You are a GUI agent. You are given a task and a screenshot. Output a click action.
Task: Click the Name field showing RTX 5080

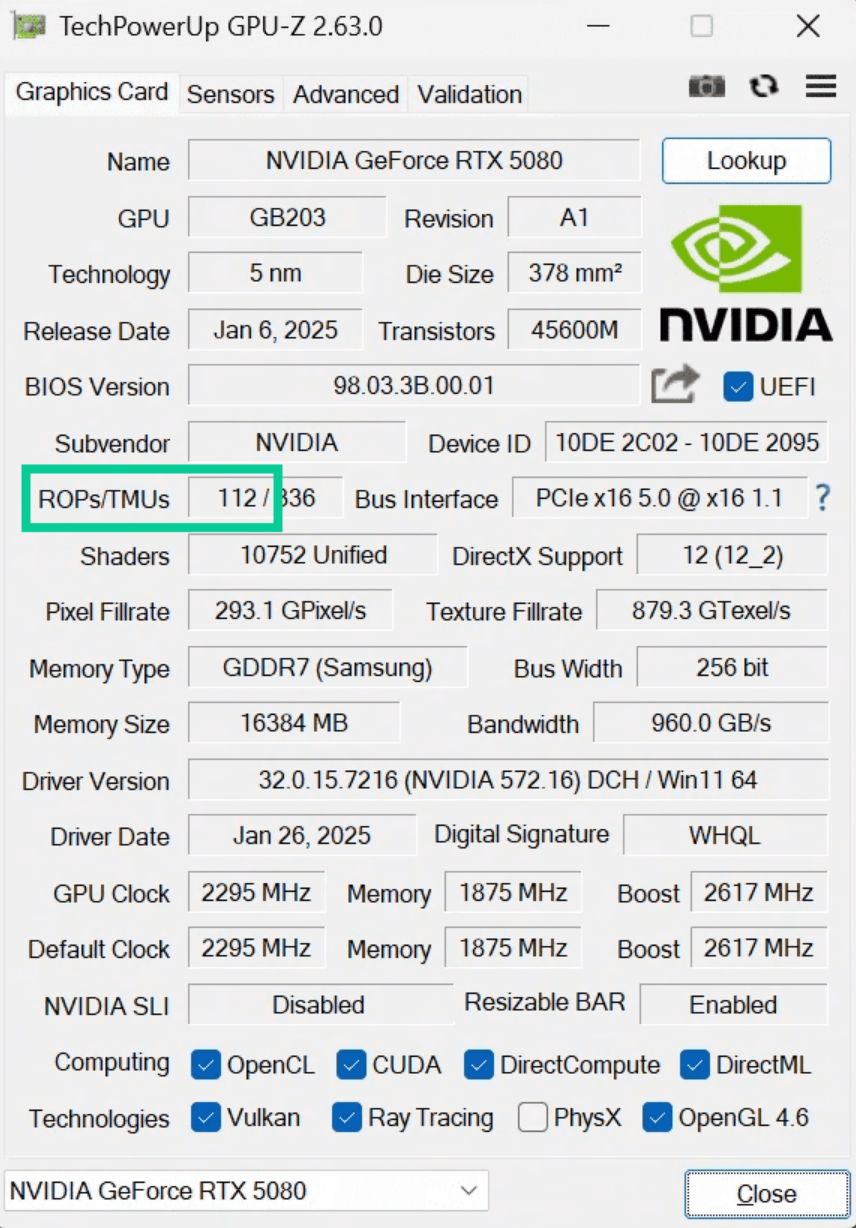[414, 161]
